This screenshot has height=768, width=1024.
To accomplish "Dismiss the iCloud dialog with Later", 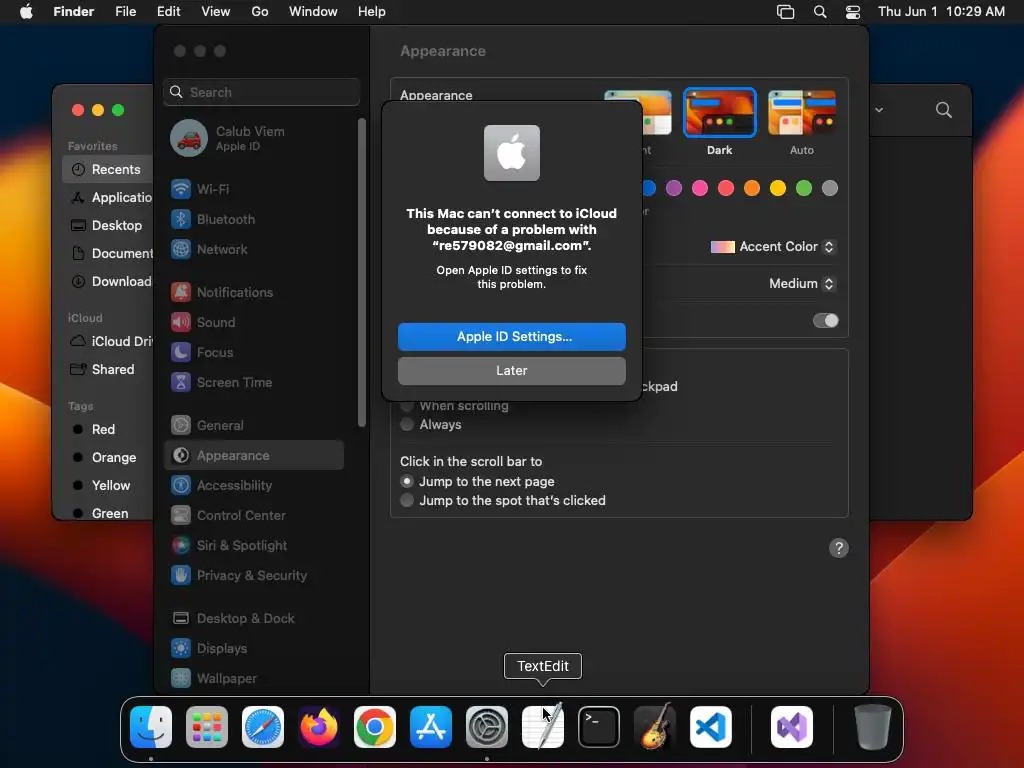I will (x=512, y=371).
